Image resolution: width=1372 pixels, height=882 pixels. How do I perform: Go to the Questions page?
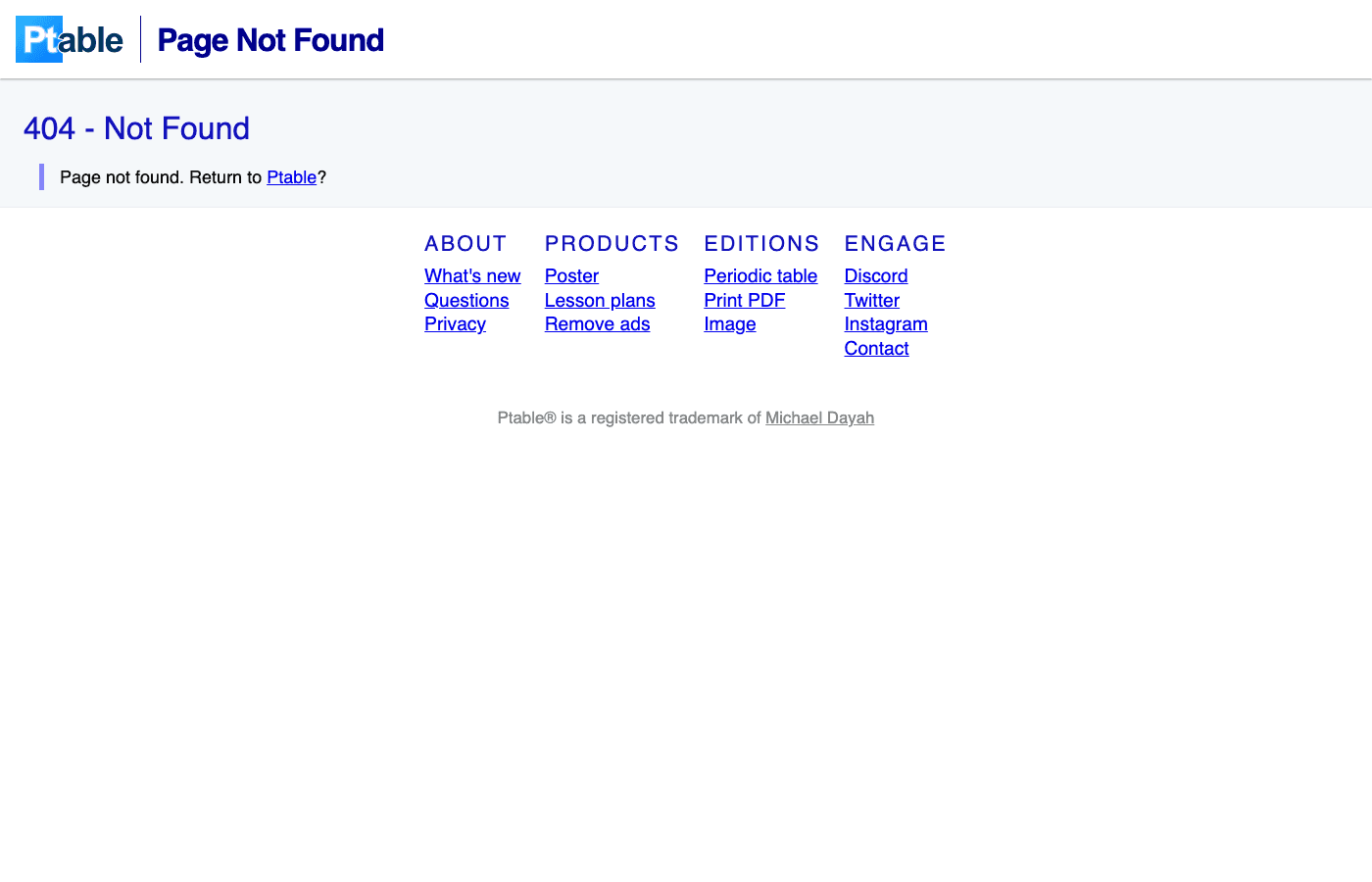click(x=466, y=301)
